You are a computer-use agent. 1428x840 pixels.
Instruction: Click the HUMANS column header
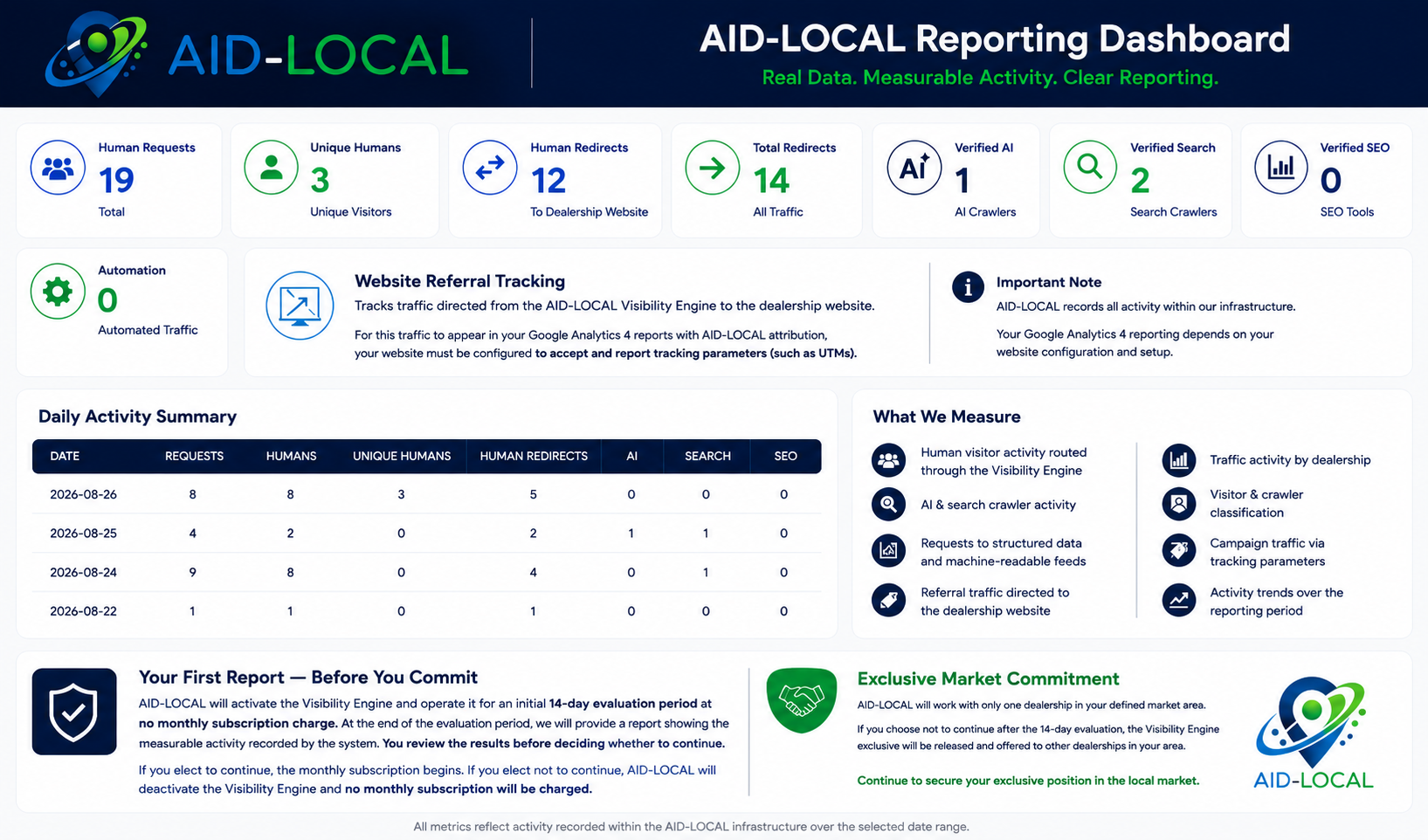291,456
